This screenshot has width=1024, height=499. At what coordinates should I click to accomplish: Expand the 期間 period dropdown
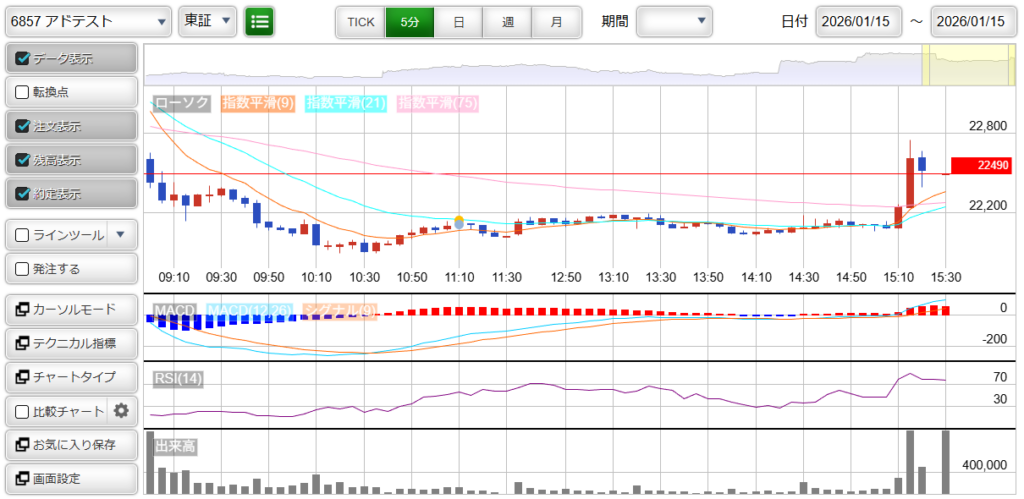[674, 21]
